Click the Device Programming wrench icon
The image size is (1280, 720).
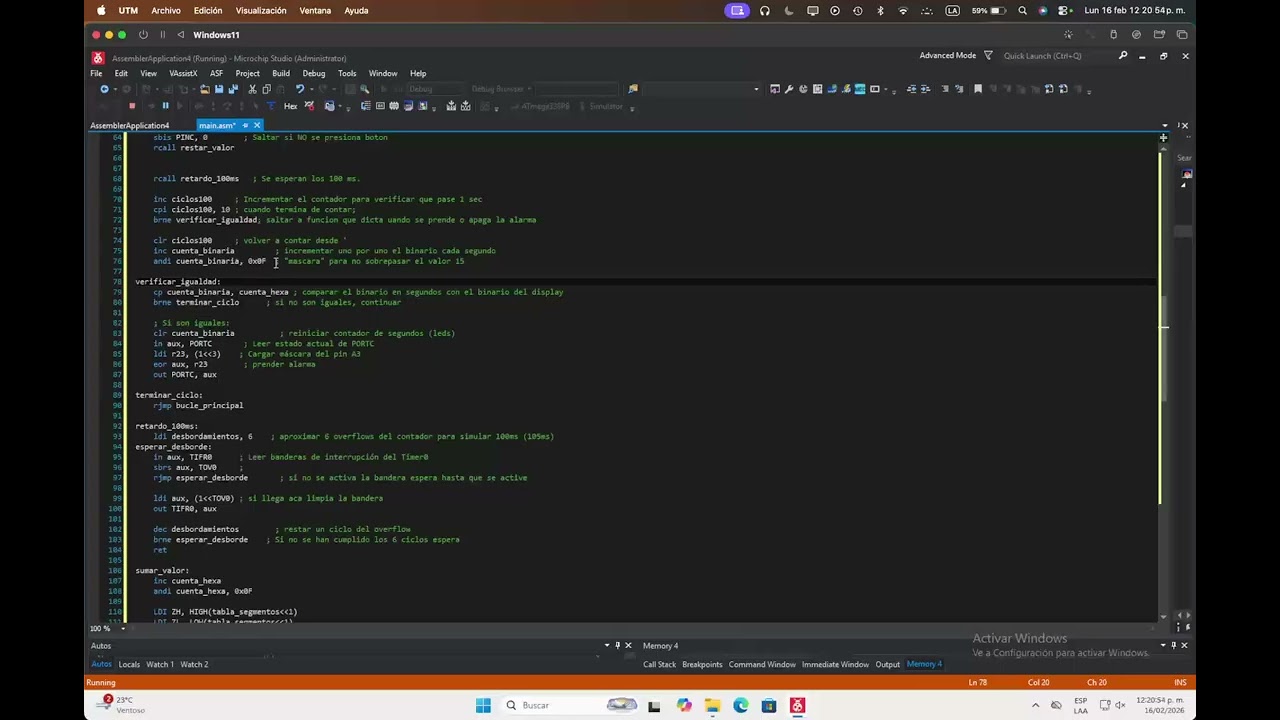point(788,89)
